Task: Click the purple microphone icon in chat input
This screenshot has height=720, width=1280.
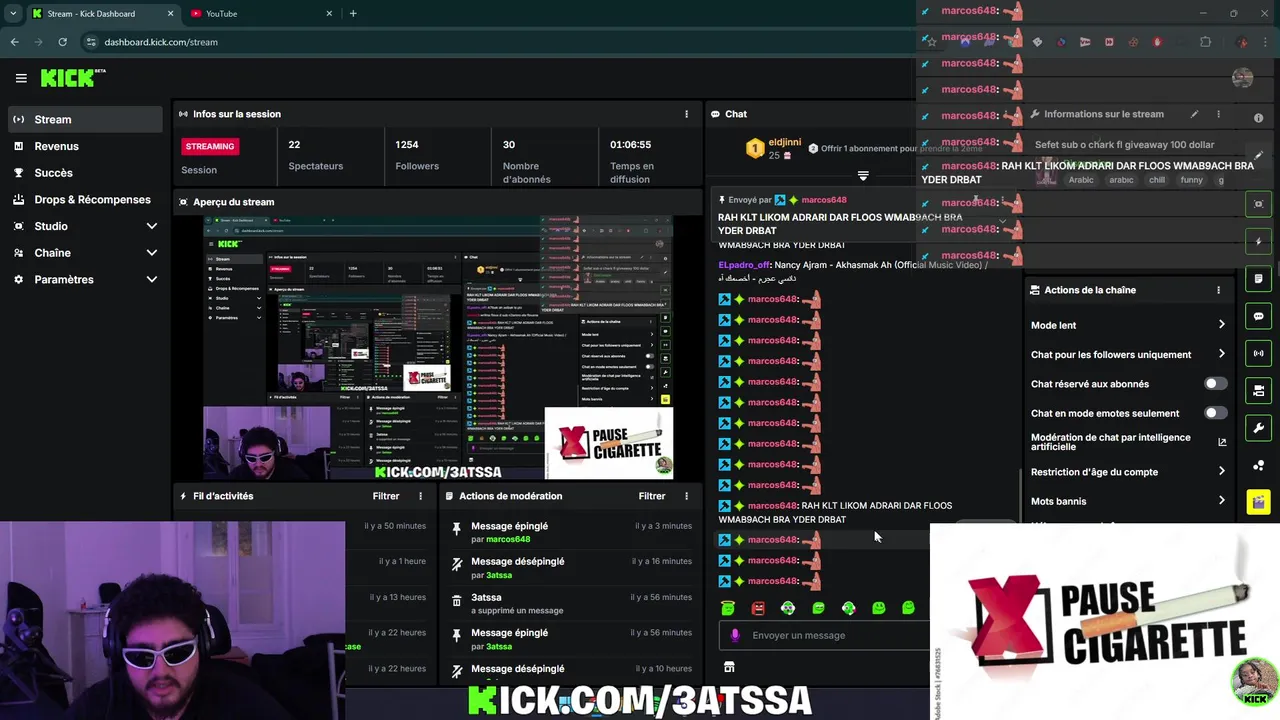Action: coord(735,635)
